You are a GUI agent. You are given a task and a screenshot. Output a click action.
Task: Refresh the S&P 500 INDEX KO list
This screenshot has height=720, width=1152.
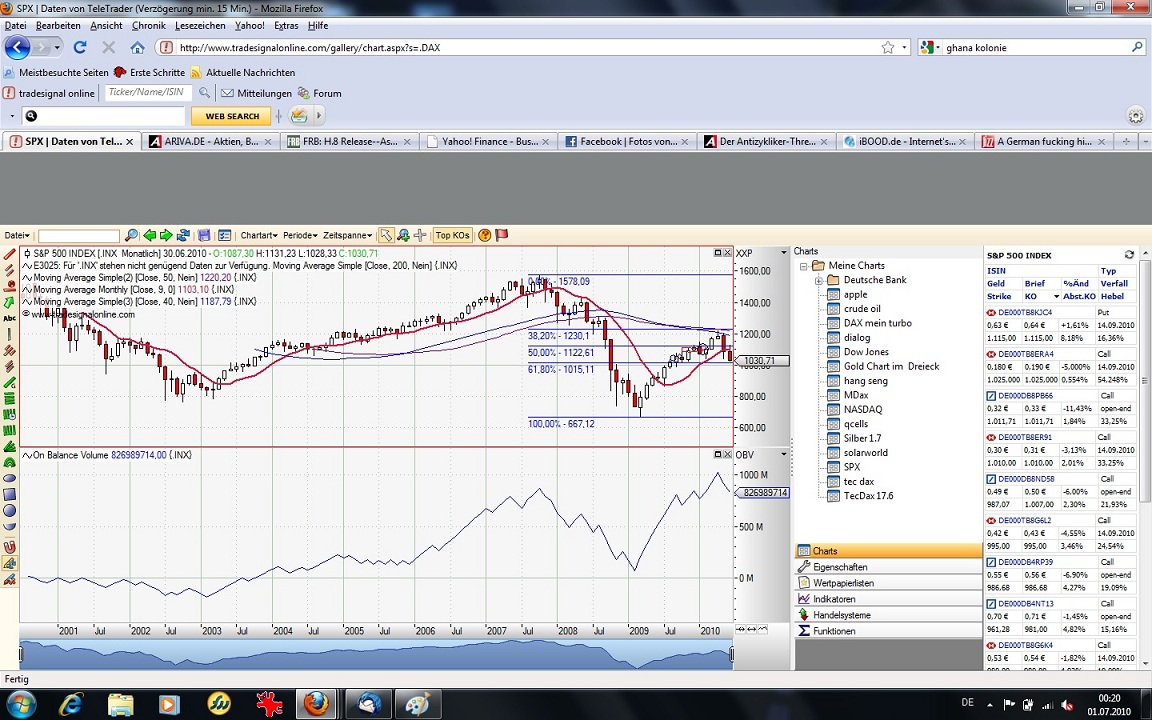tap(1129, 255)
